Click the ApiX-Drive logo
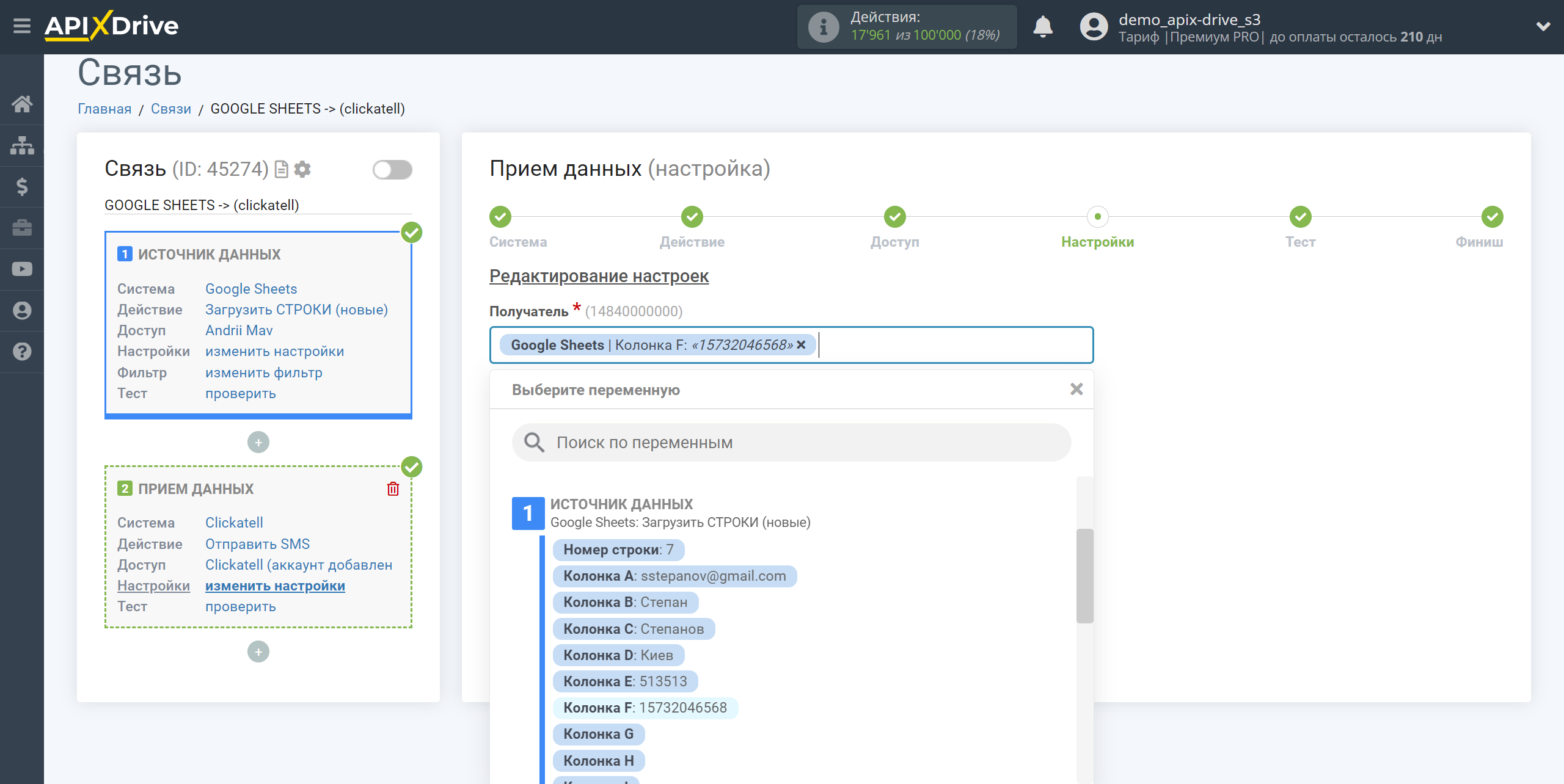1564x784 pixels. (x=111, y=26)
